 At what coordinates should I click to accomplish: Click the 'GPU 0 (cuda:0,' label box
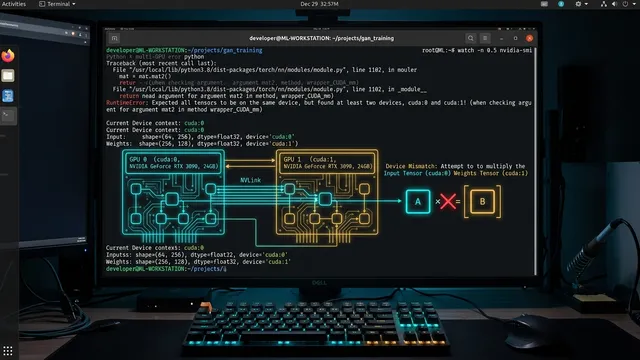(x=173, y=163)
